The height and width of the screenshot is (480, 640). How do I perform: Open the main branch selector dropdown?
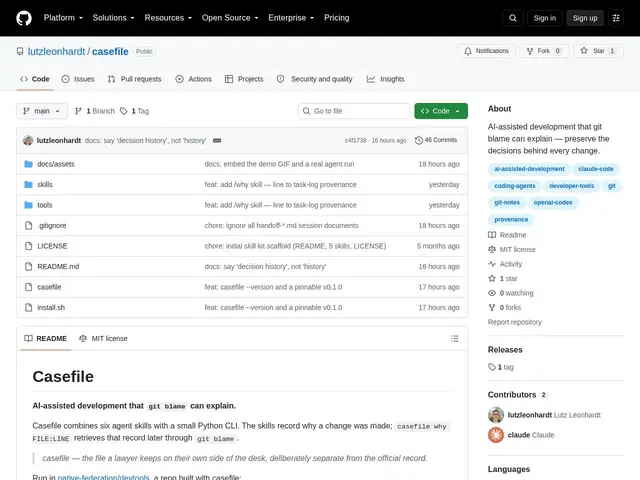click(42, 111)
